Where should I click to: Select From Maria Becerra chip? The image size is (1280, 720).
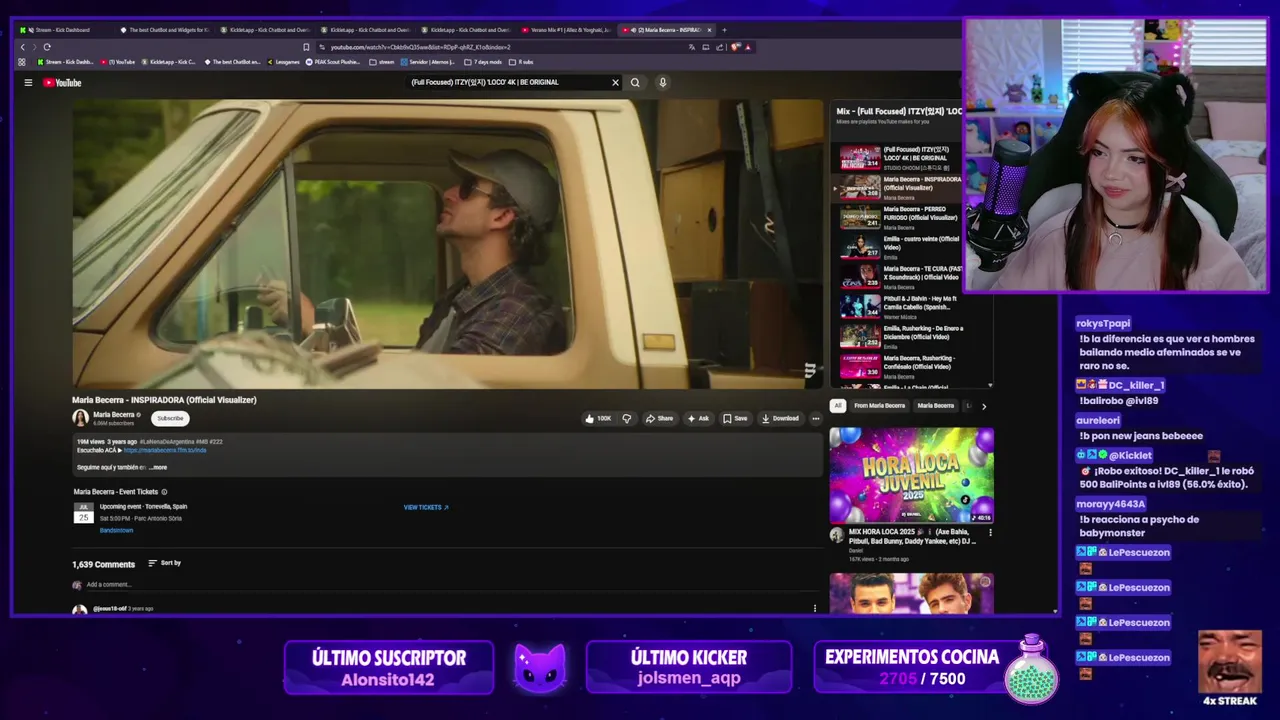[880, 406]
